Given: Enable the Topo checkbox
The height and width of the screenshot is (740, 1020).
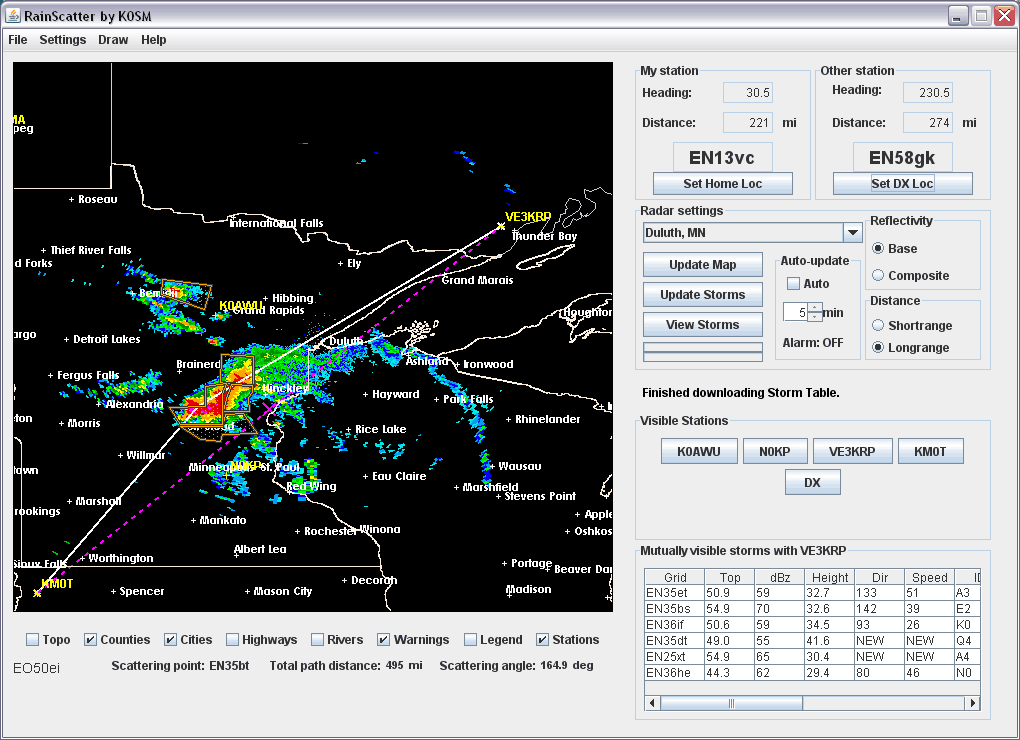Looking at the screenshot, I should click(33, 640).
